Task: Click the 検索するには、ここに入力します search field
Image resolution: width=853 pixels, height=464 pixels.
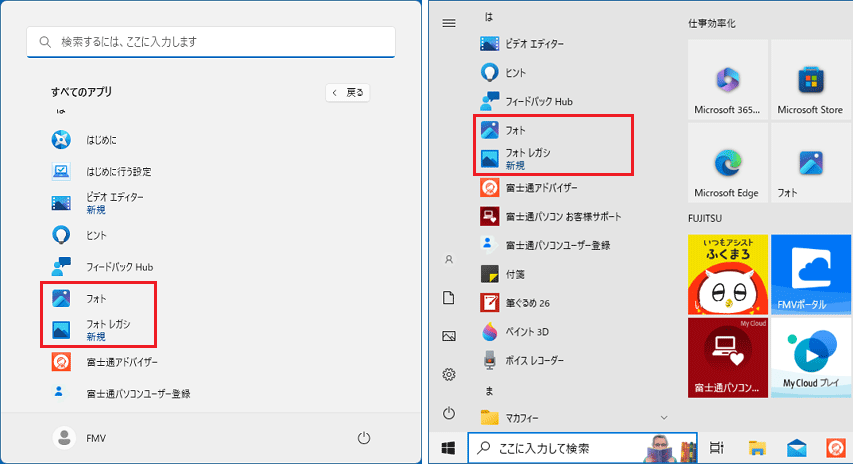Action: (x=211, y=42)
